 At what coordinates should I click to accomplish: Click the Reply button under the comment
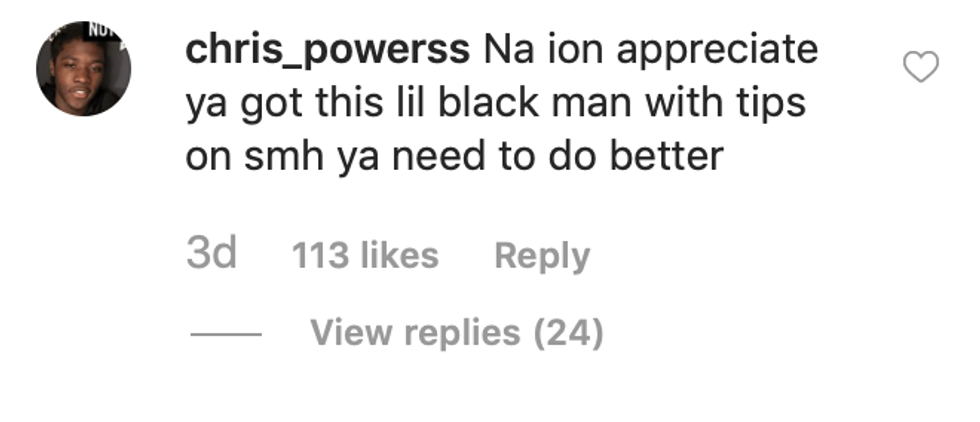542,256
